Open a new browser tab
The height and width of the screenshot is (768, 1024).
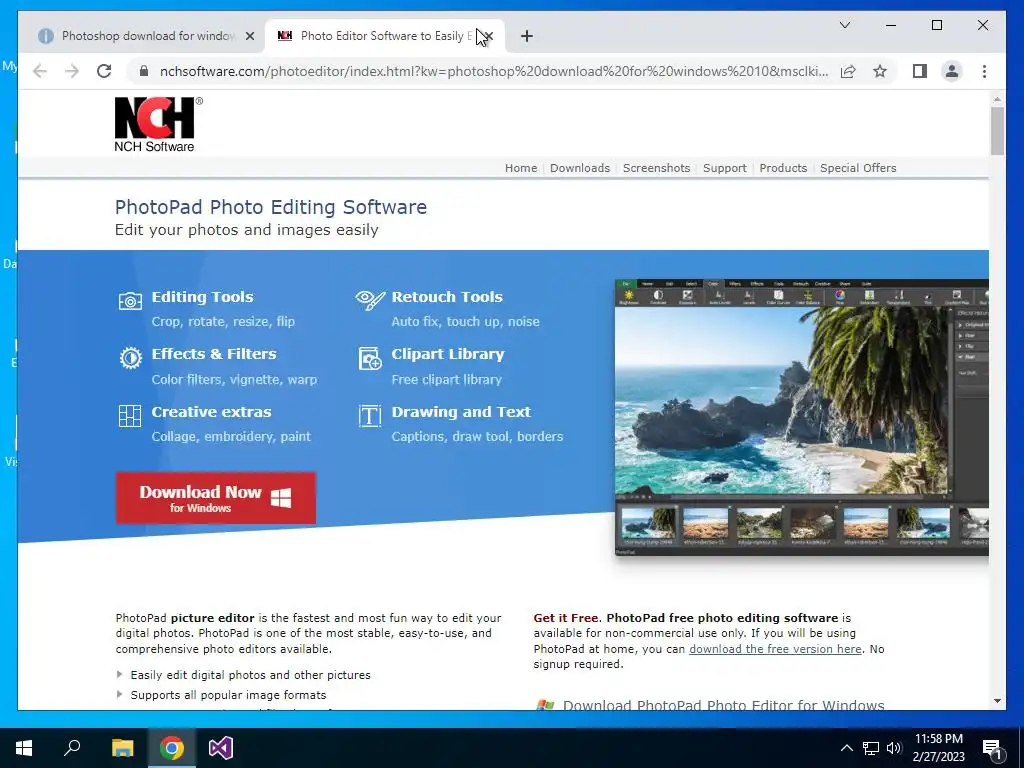(527, 36)
